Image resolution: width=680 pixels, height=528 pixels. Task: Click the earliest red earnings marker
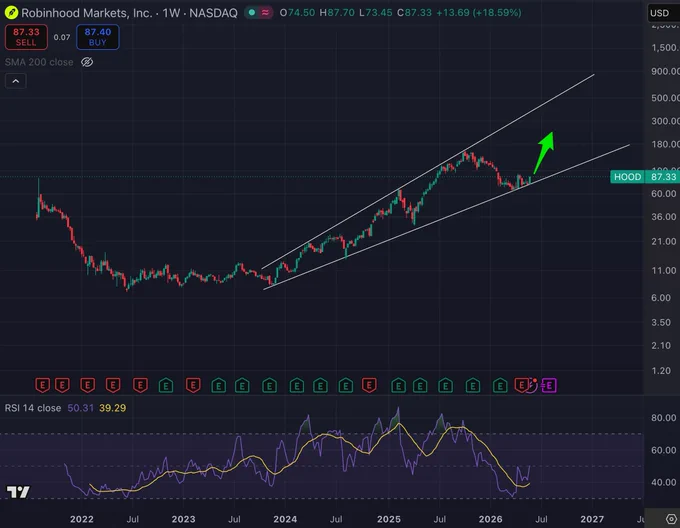42,385
